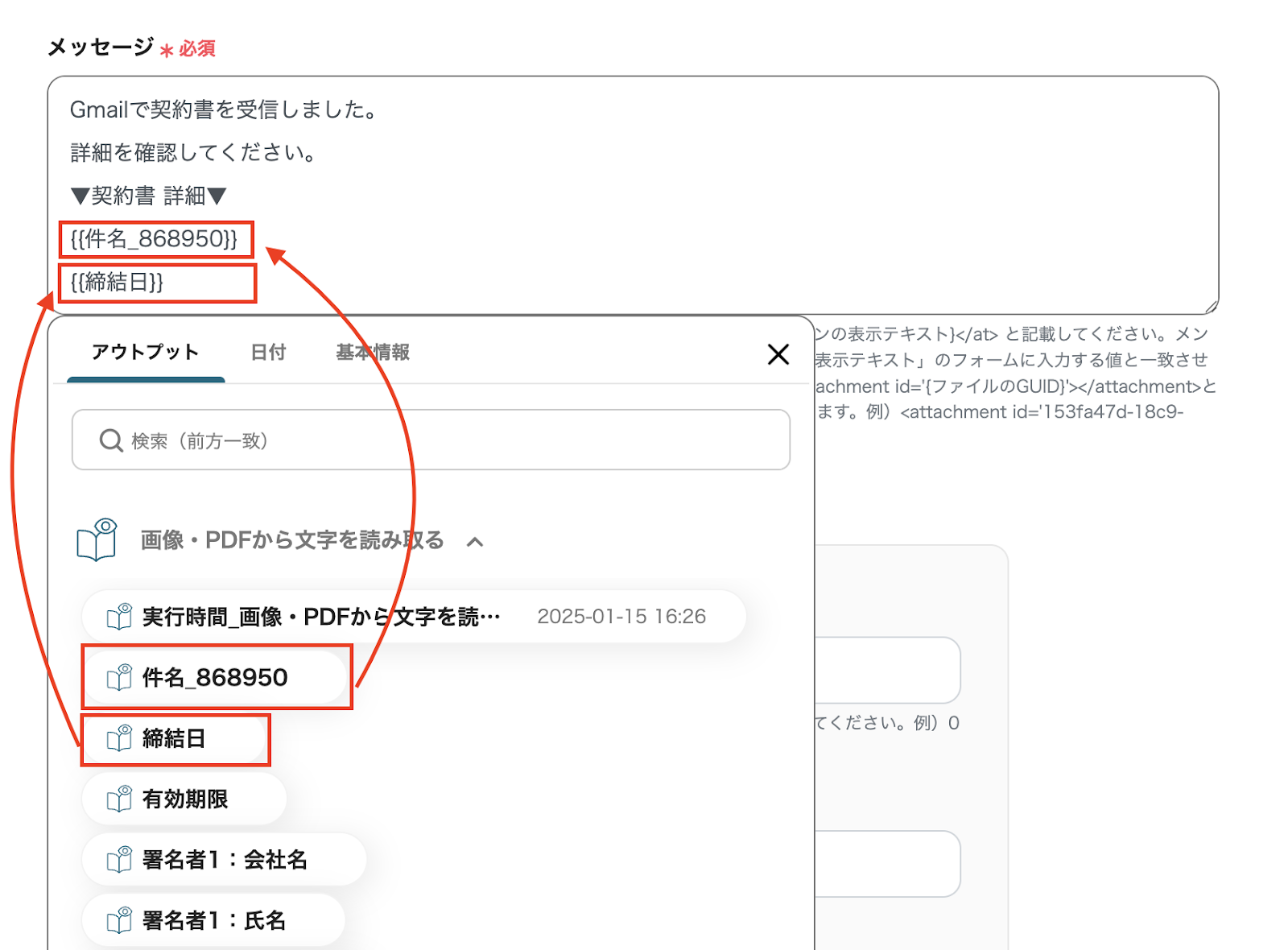Click the {{締結日}} variable in message
Image resolution: width=1288 pixels, height=950 pixels.
click(x=117, y=282)
